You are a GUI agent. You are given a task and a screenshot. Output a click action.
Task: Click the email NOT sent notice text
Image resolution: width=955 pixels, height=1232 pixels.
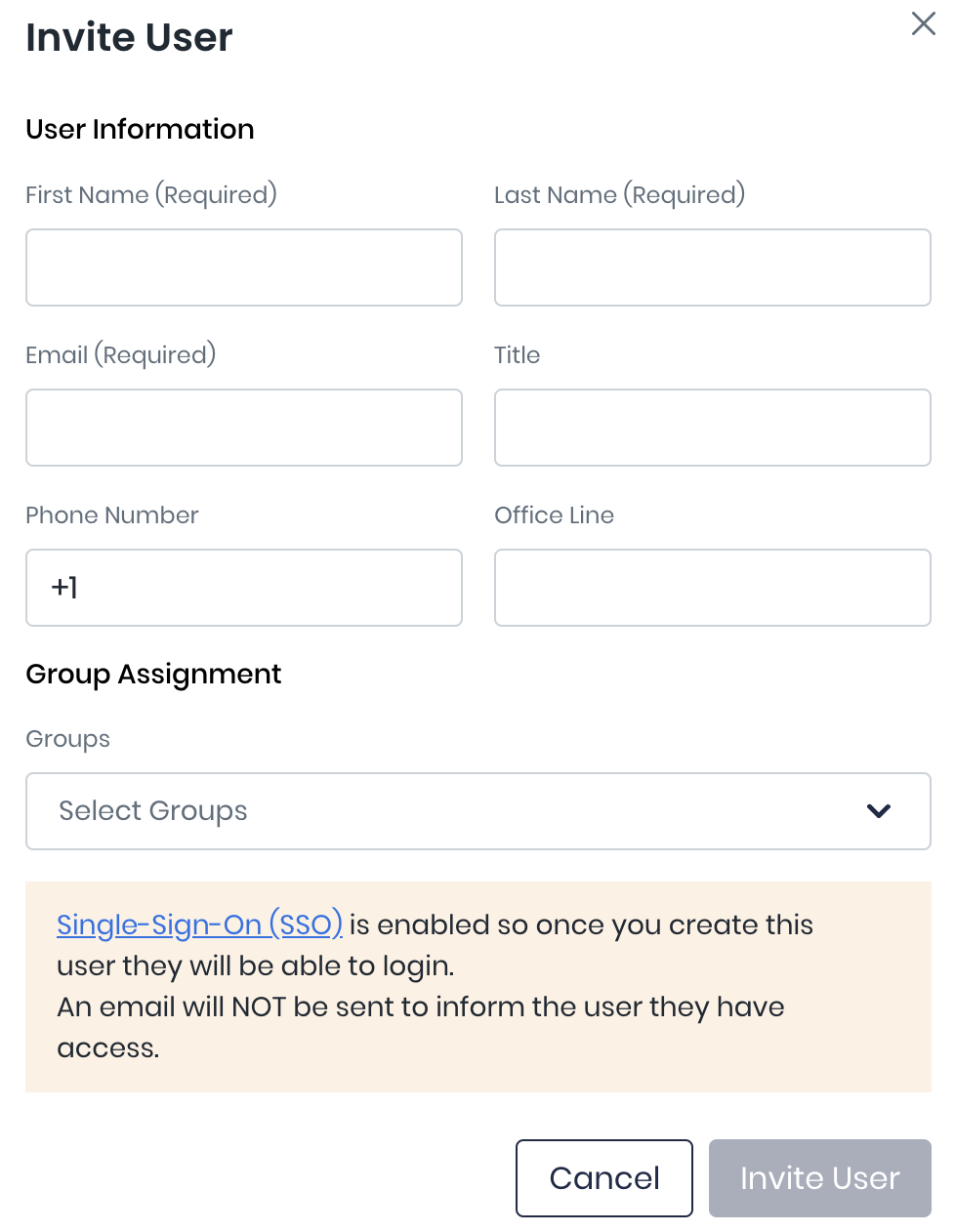click(420, 1007)
